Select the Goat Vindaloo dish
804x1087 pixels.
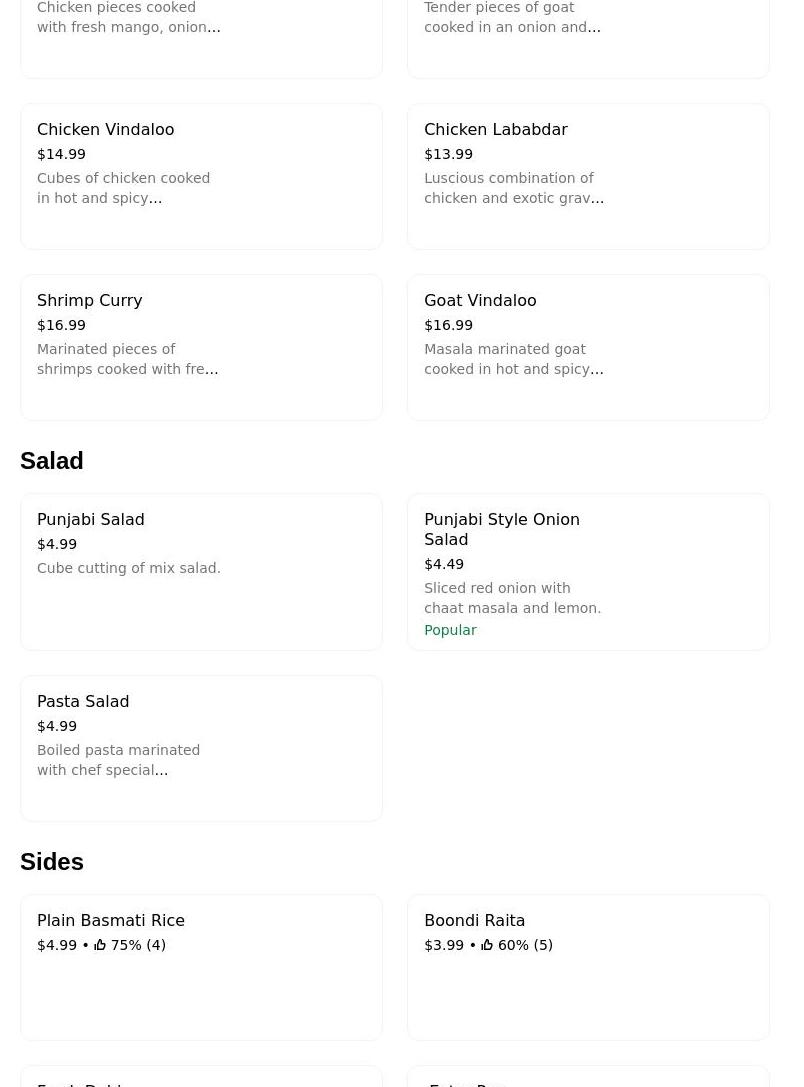588,348
